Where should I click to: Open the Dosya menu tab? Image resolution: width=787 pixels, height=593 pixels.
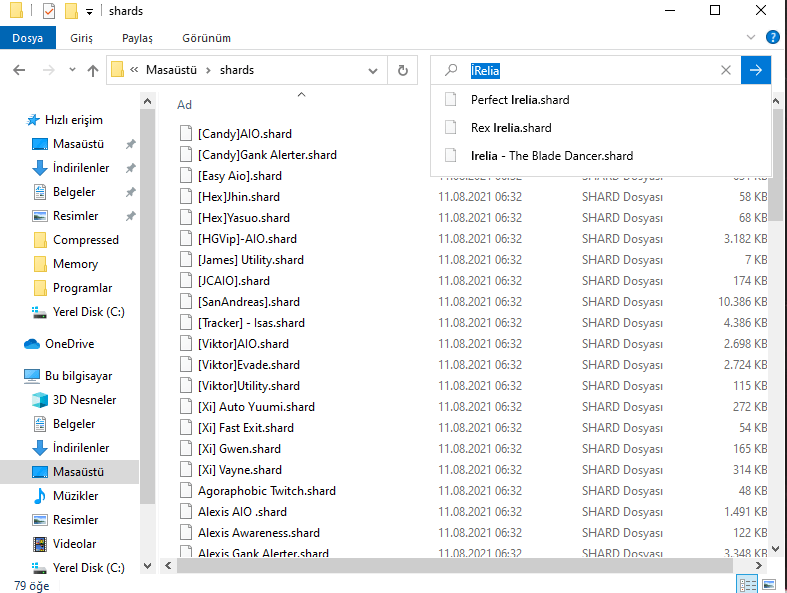(28, 38)
